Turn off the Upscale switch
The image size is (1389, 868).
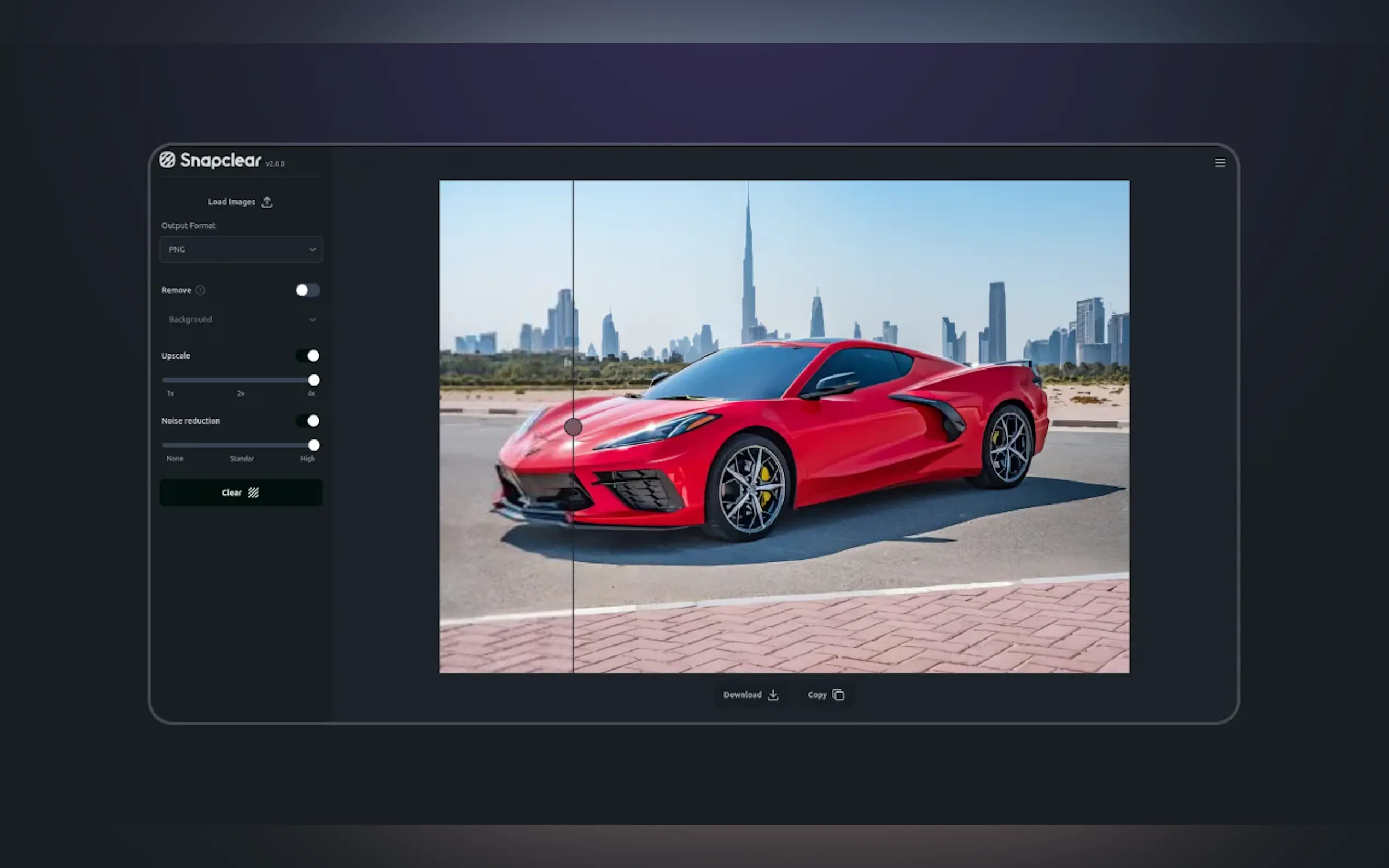point(307,356)
